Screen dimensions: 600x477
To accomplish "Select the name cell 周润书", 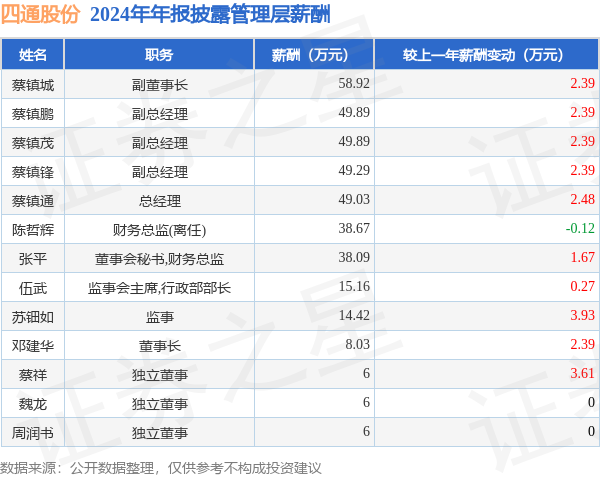I will [x=33, y=433].
